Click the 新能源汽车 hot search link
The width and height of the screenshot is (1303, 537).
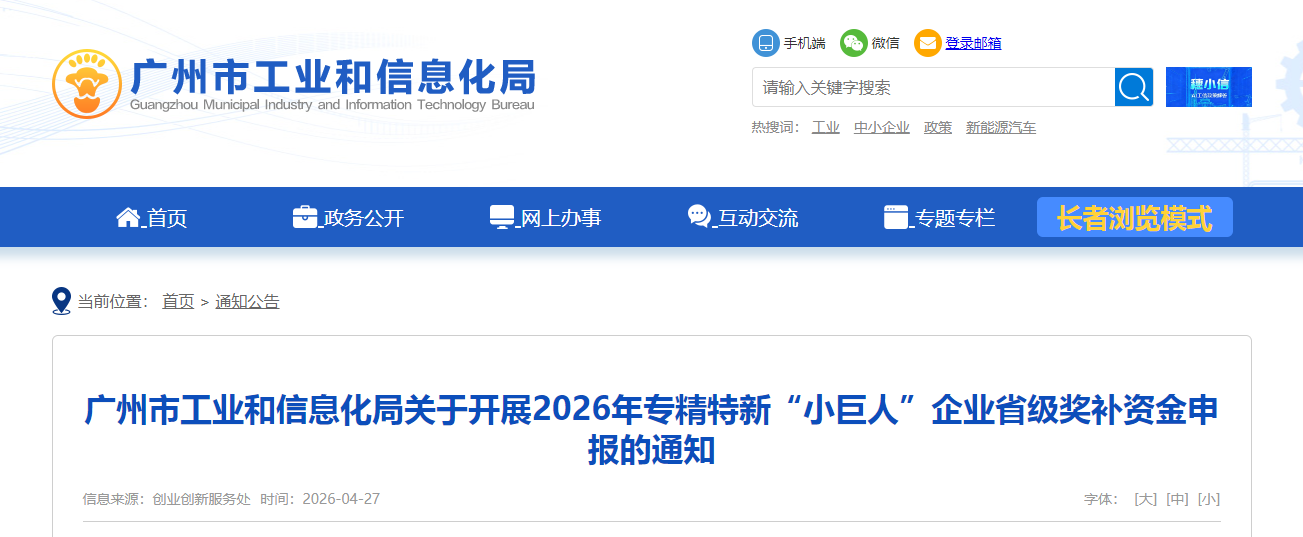click(x=1001, y=128)
